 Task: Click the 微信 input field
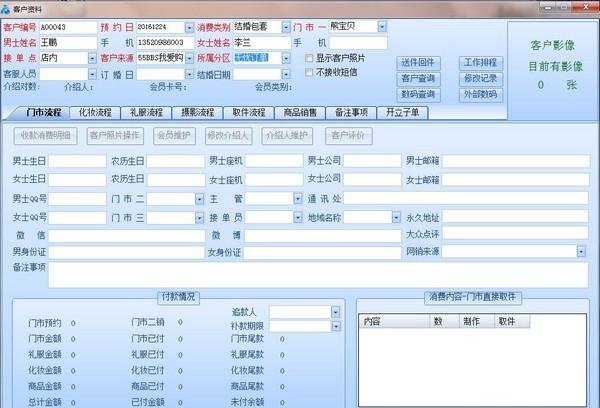[x=126, y=236]
